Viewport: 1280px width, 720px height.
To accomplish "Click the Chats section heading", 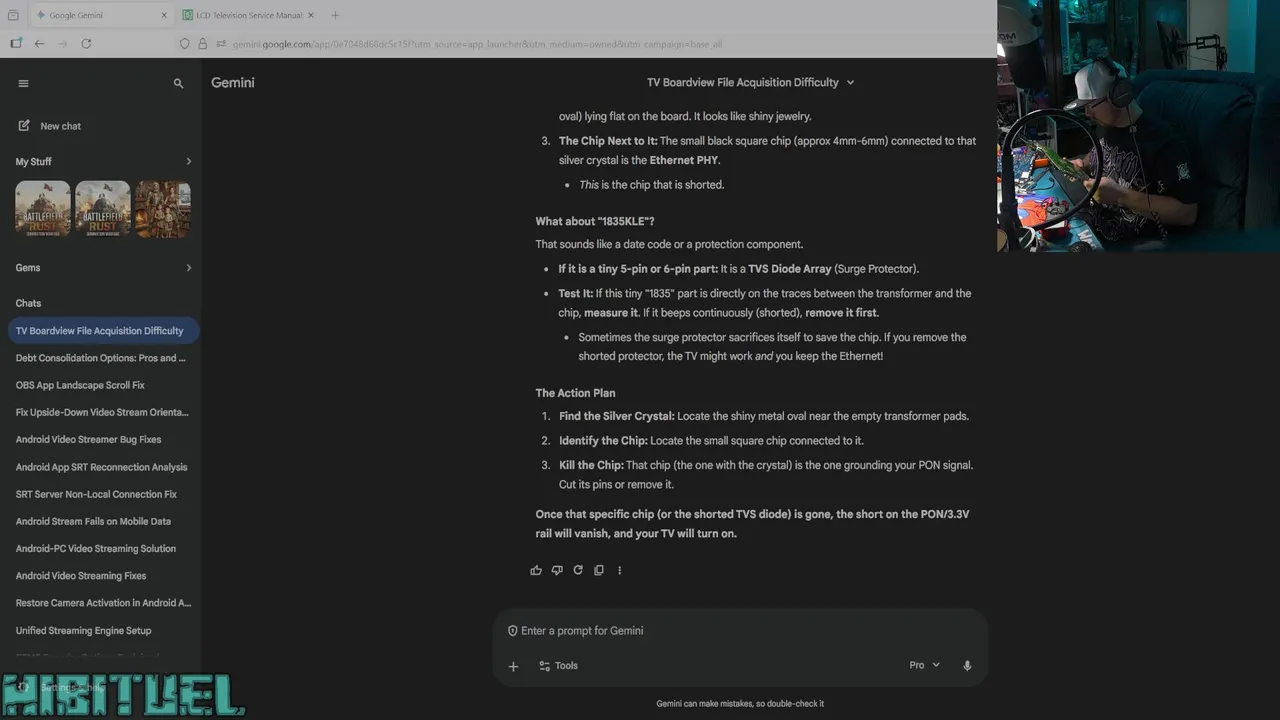I will pos(28,303).
